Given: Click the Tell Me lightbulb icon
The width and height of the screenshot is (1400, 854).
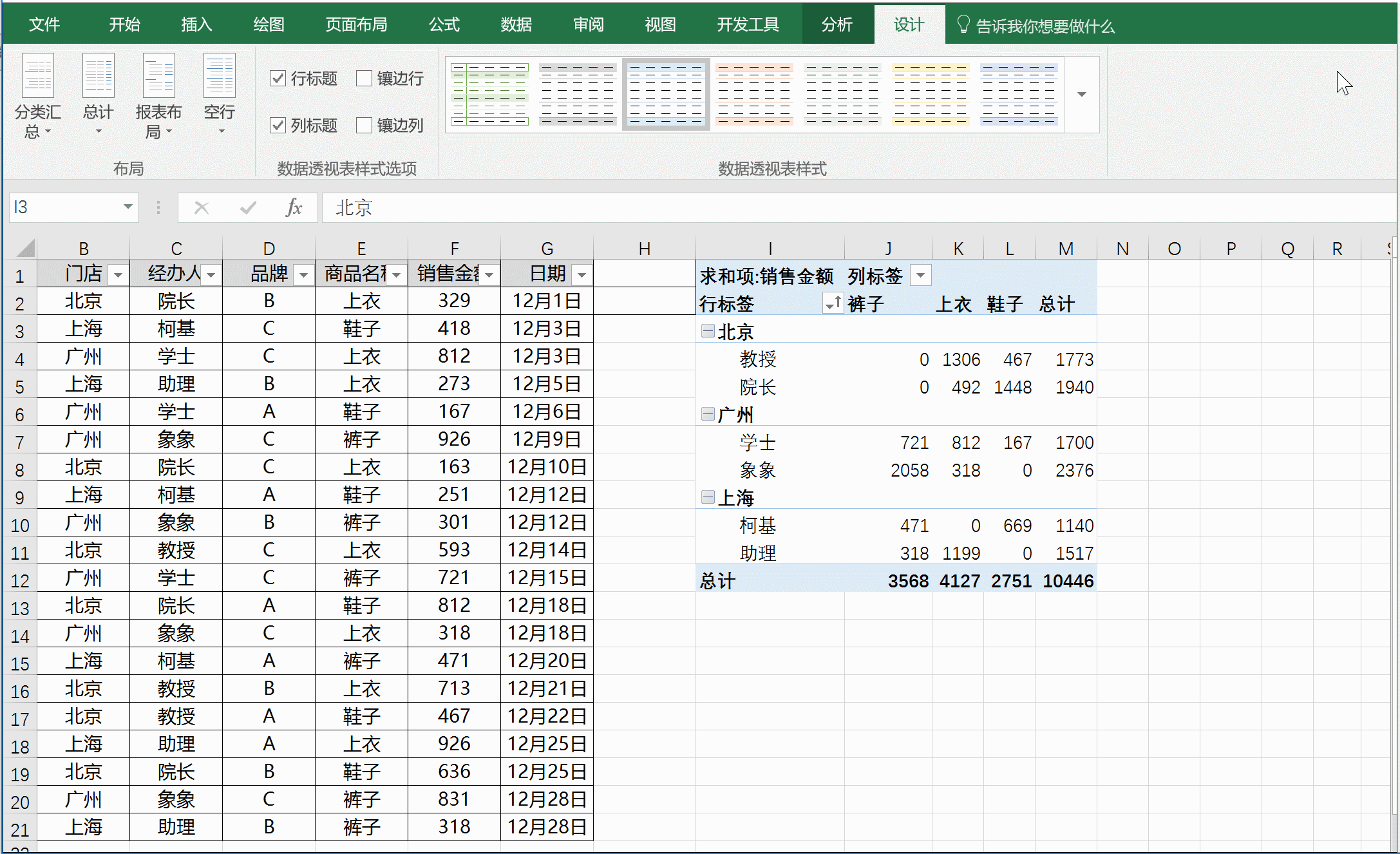Looking at the screenshot, I should pyautogui.click(x=963, y=24).
